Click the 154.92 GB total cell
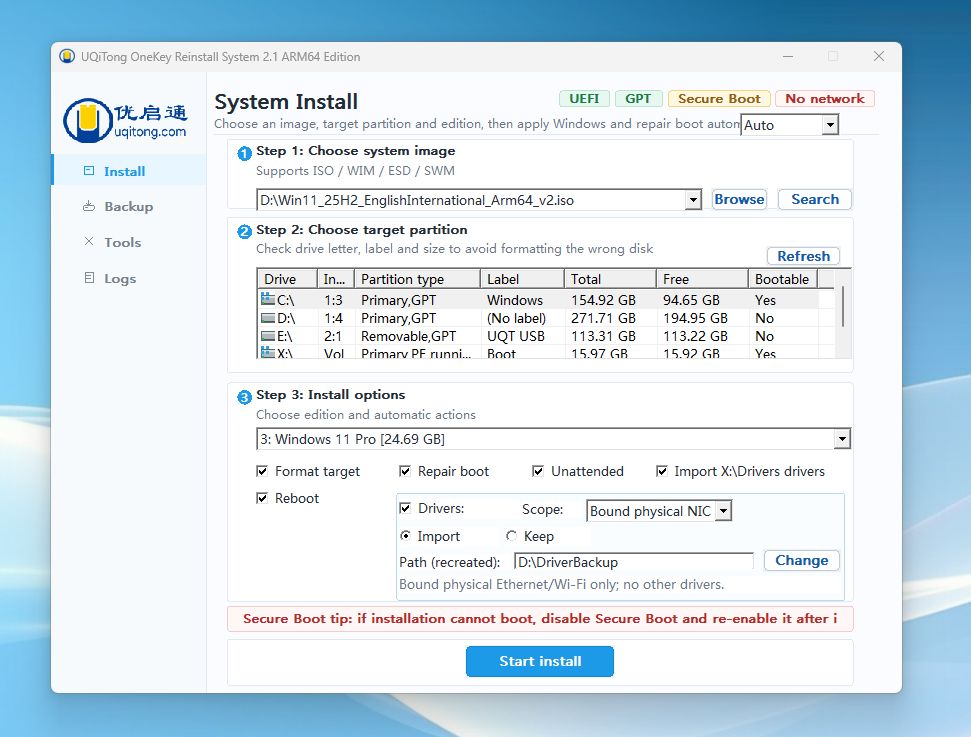Screen dimensions: 971x737 point(603,300)
